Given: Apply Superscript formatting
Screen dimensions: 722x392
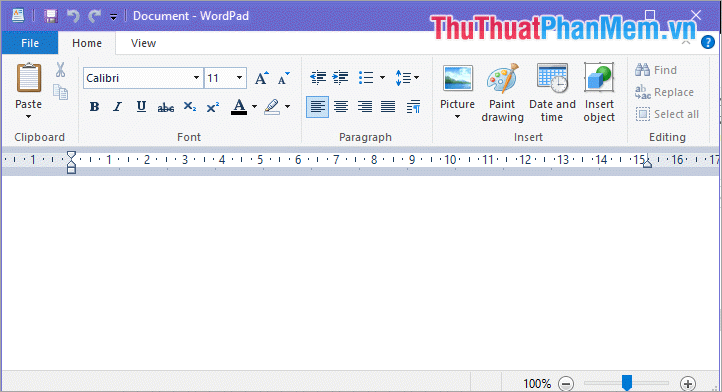Looking at the screenshot, I should coord(213,107).
